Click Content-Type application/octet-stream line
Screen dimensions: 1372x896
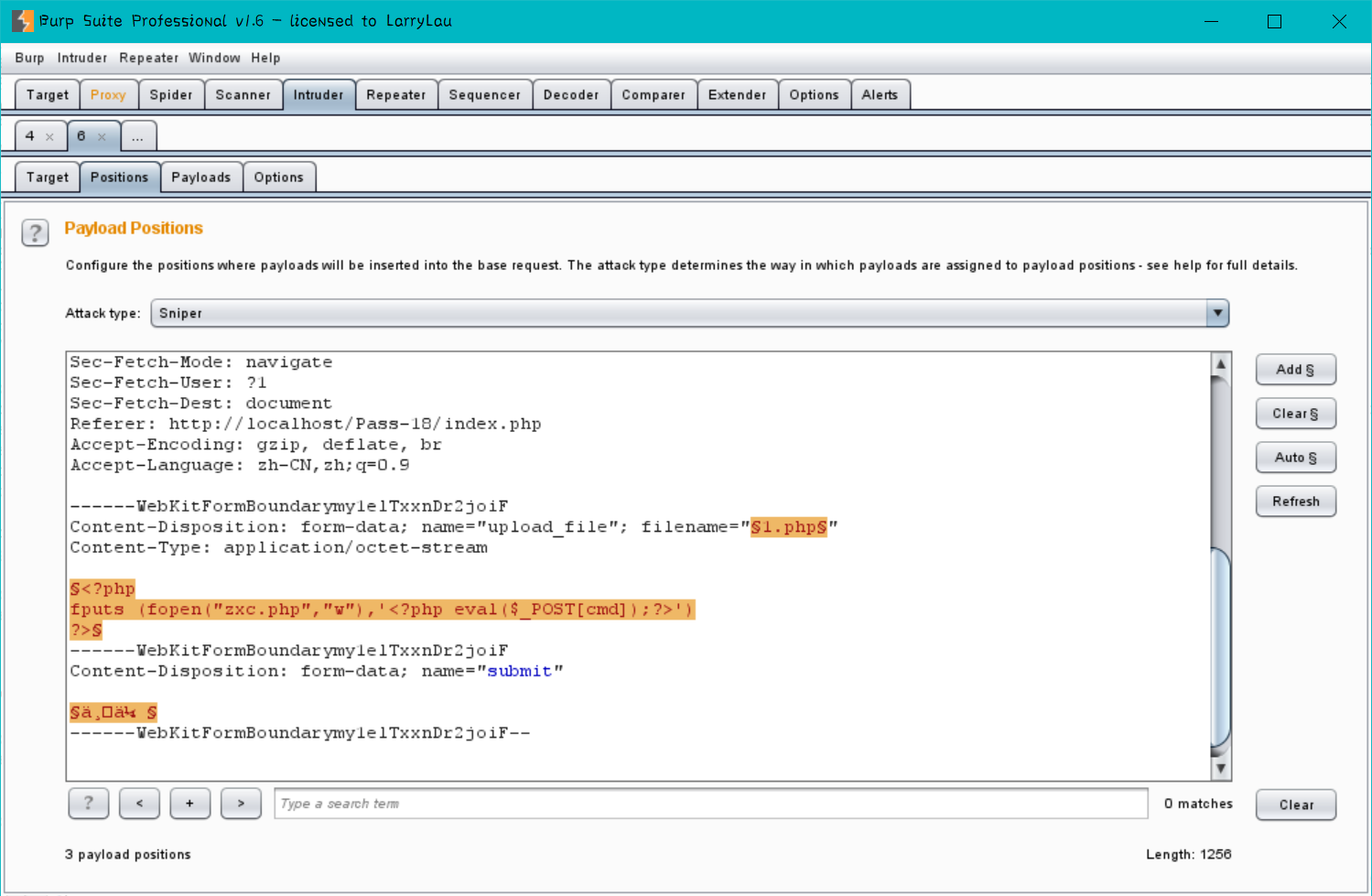coord(279,547)
